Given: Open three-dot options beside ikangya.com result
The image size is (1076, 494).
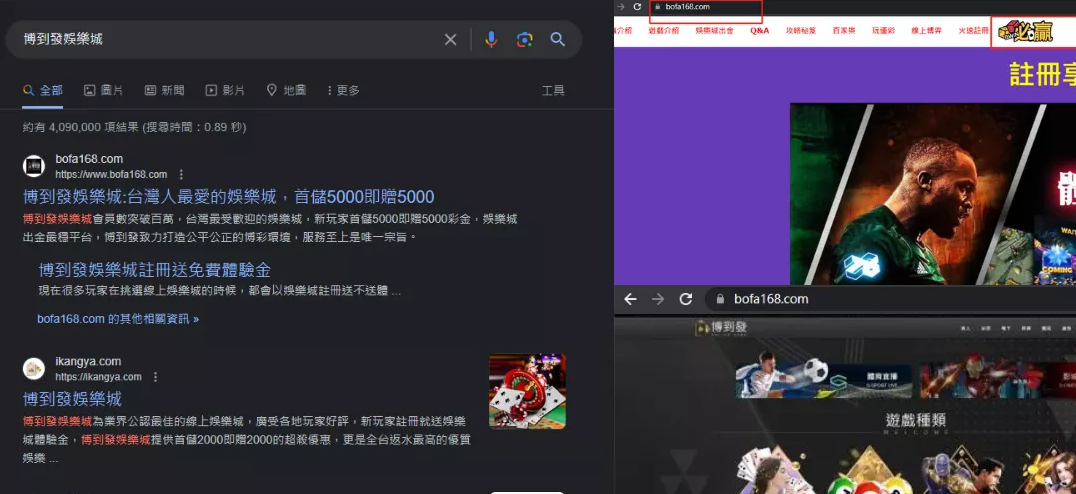Looking at the screenshot, I should point(155,377).
